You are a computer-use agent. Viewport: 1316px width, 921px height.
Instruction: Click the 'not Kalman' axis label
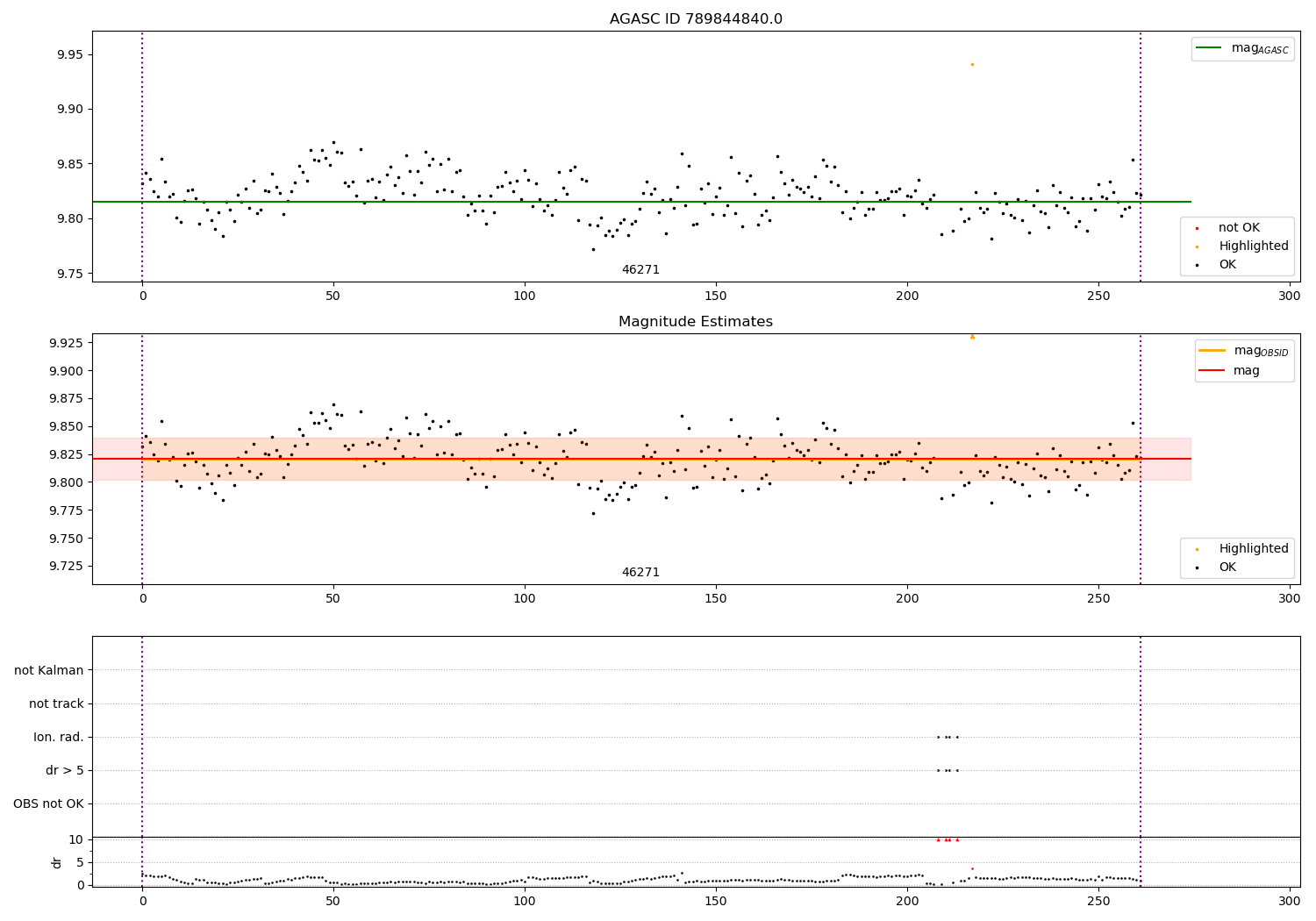[49, 671]
